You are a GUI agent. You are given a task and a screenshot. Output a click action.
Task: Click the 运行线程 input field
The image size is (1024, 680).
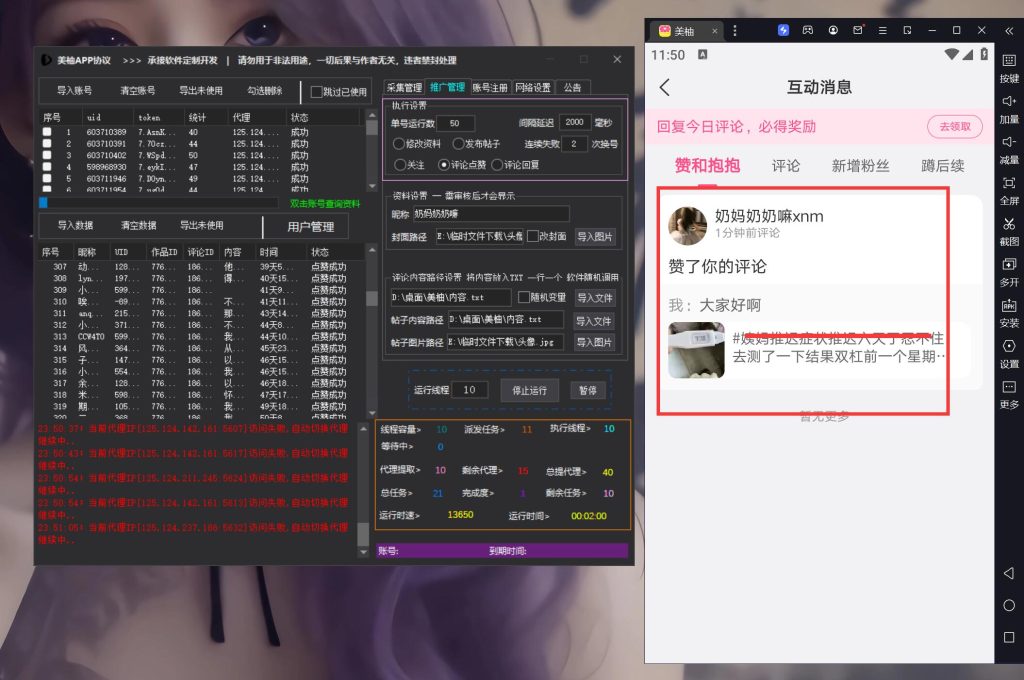469,390
